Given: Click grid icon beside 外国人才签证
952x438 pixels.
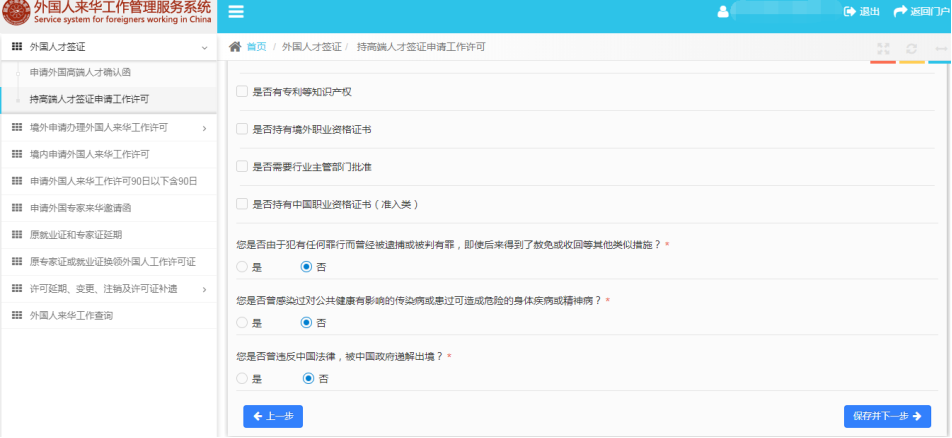Looking at the screenshot, I should pyautogui.click(x=17, y=47).
